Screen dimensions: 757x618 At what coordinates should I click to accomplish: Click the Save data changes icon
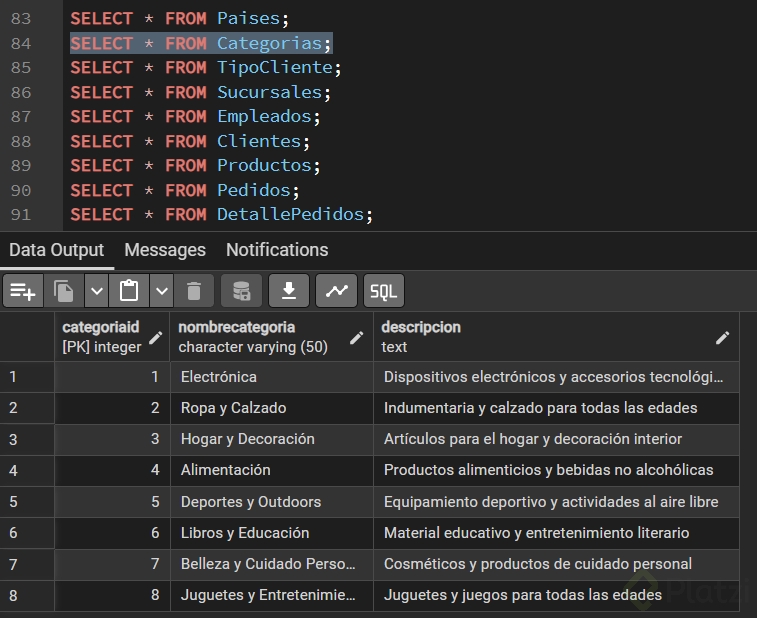[241, 291]
